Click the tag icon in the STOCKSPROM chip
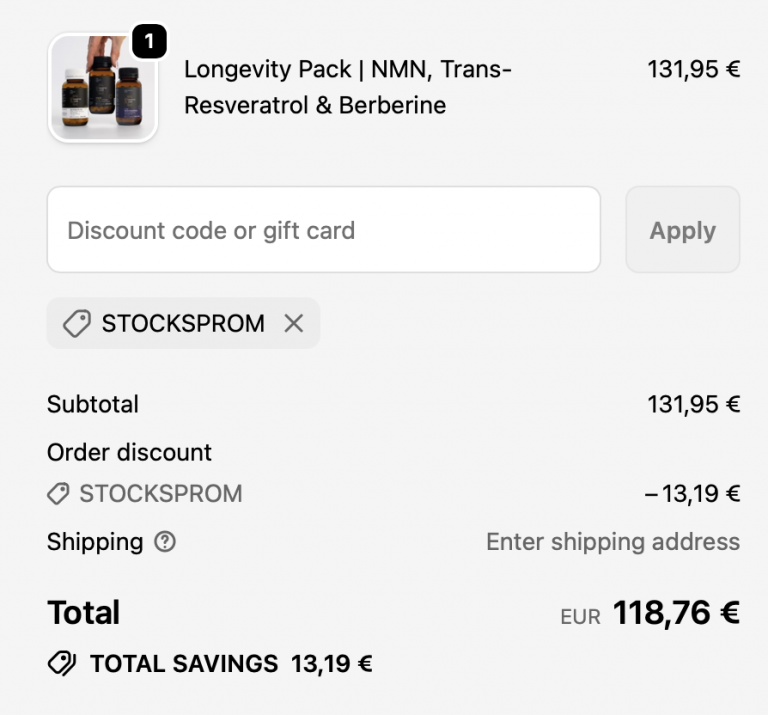This screenshot has width=768, height=715. [76, 324]
